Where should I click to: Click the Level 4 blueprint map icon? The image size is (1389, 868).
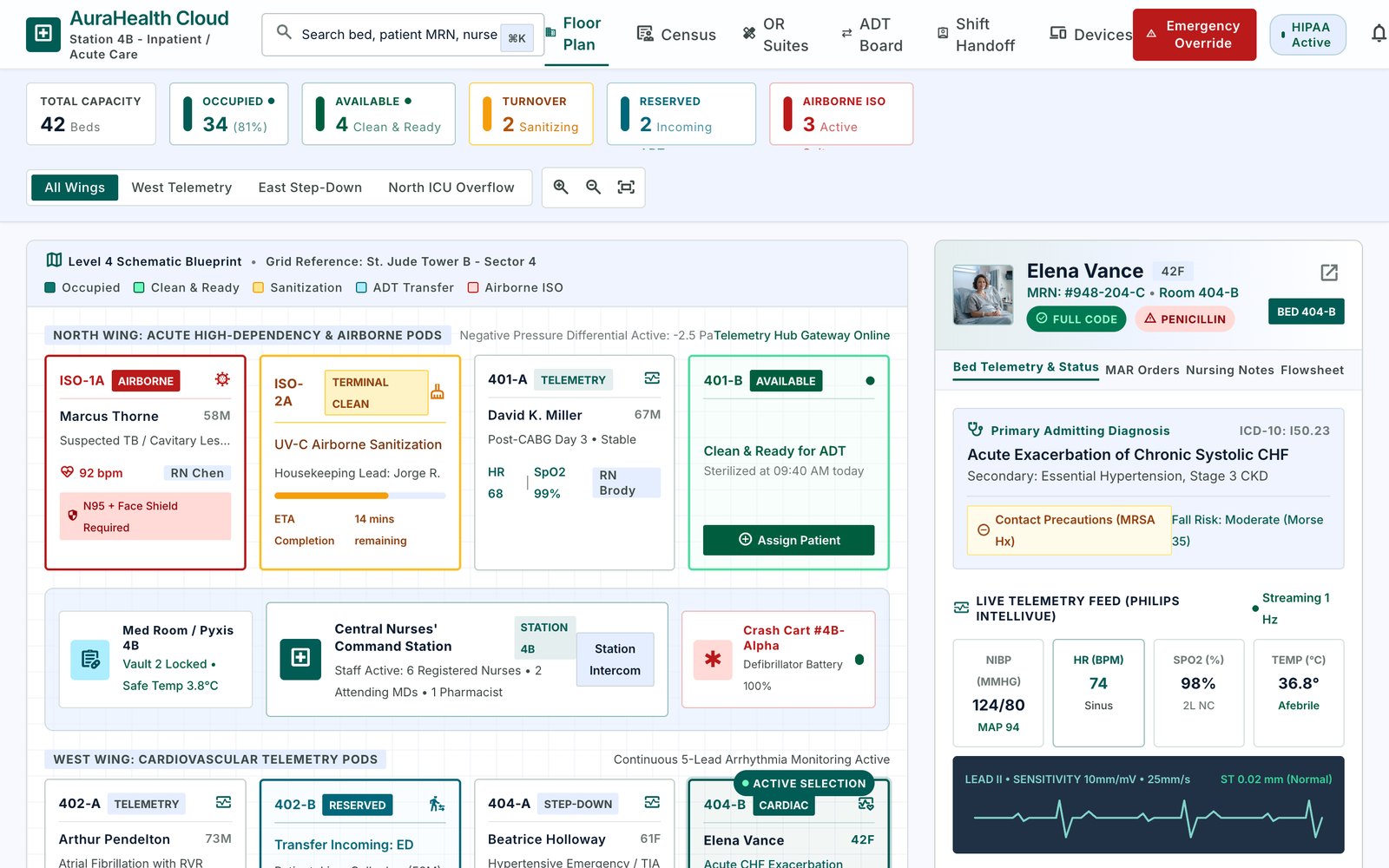tap(54, 260)
